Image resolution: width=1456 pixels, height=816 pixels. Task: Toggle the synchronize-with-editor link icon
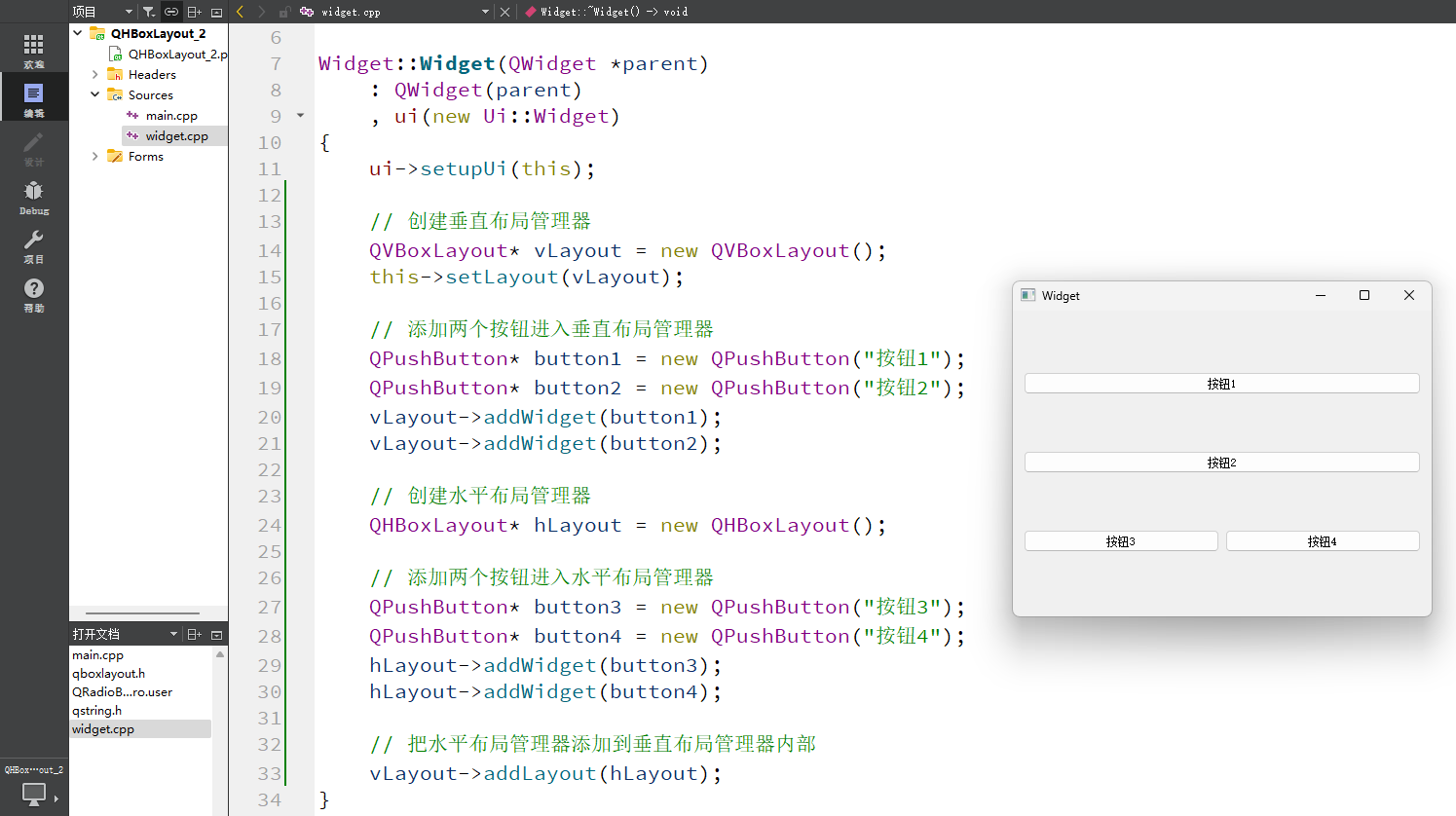(170, 11)
